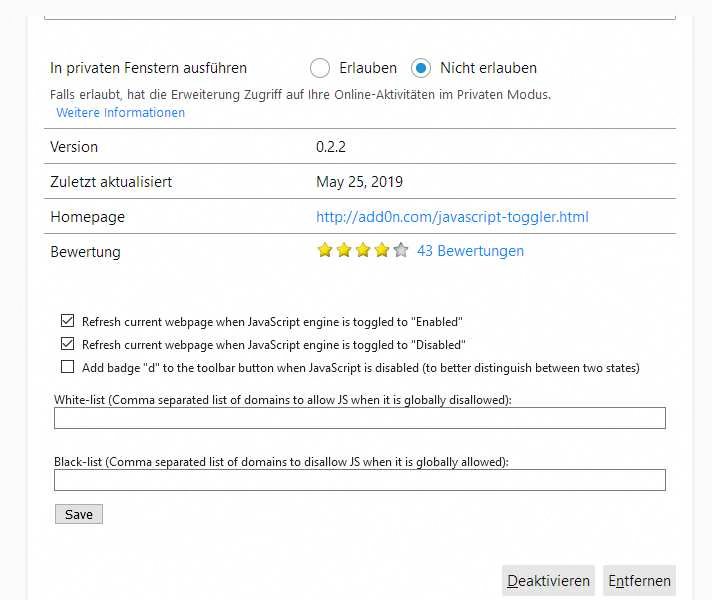Image resolution: width=712 pixels, height=600 pixels.
Task: Click the White-list domains input field
Action: [360, 418]
